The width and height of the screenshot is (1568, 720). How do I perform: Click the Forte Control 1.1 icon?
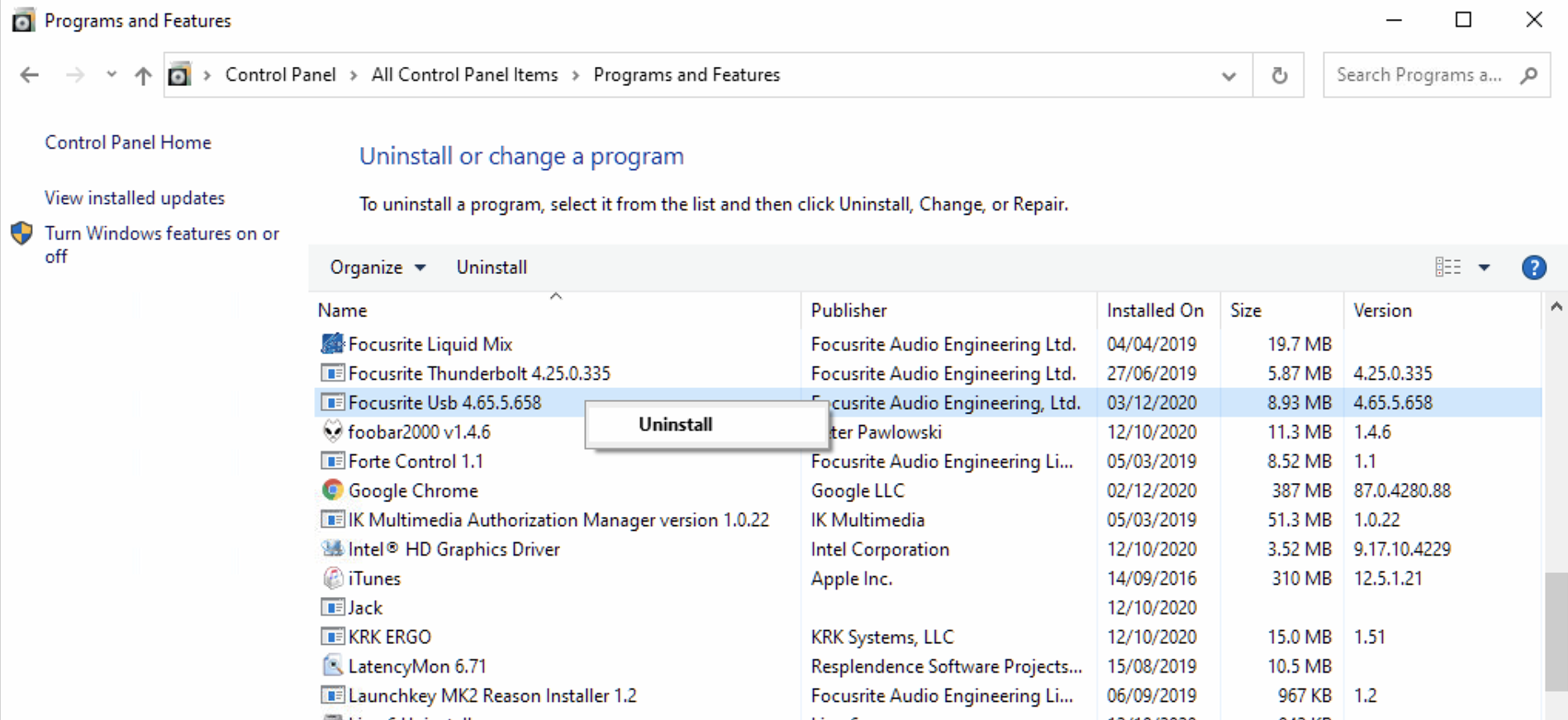point(332,461)
